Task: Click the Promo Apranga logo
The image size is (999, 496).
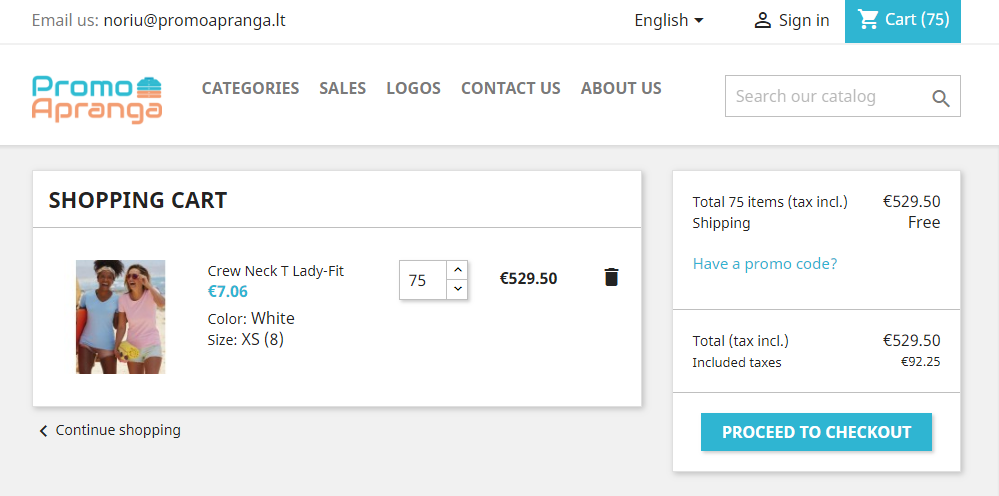Action: click(97, 98)
